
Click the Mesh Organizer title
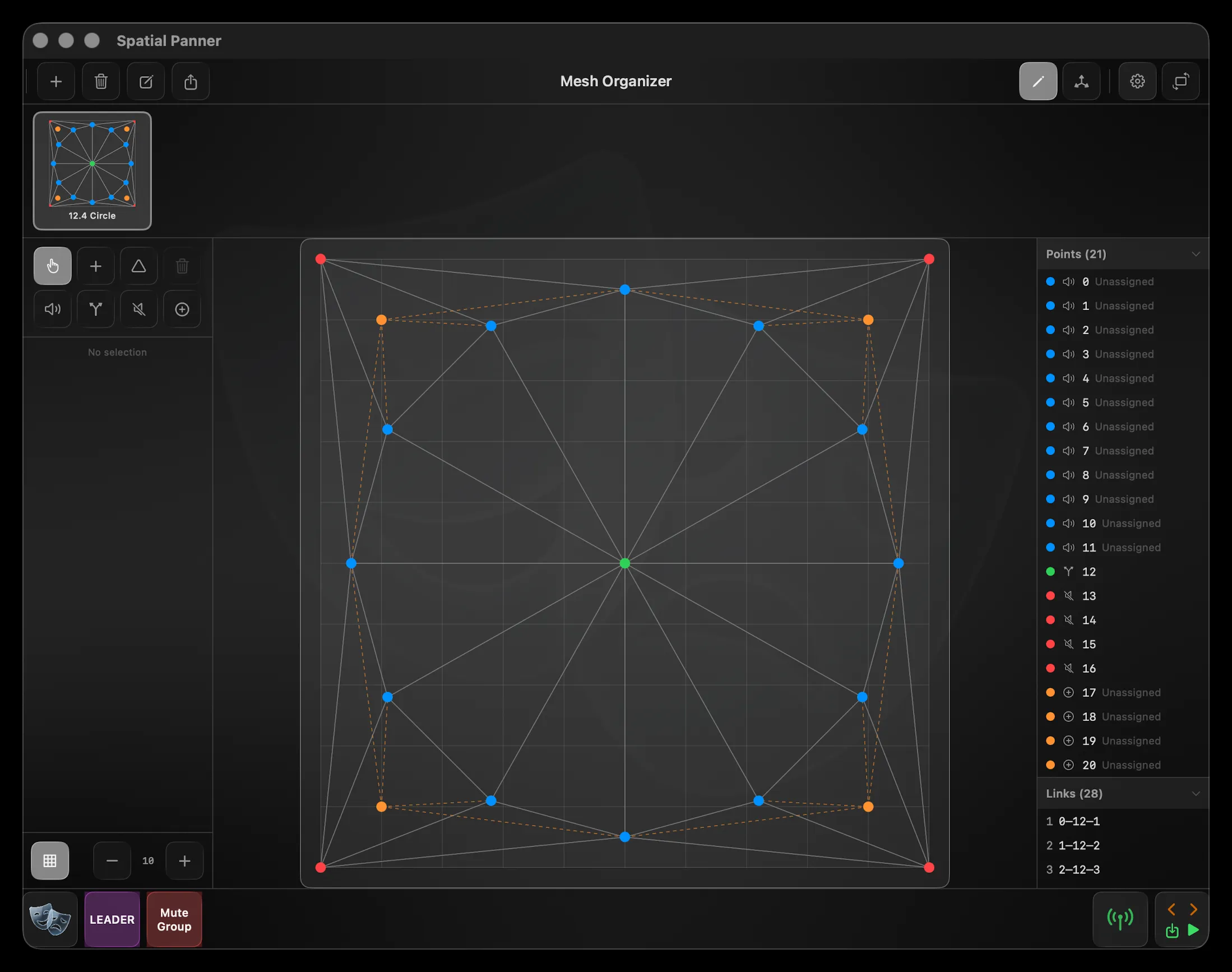[x=615, y=81]
